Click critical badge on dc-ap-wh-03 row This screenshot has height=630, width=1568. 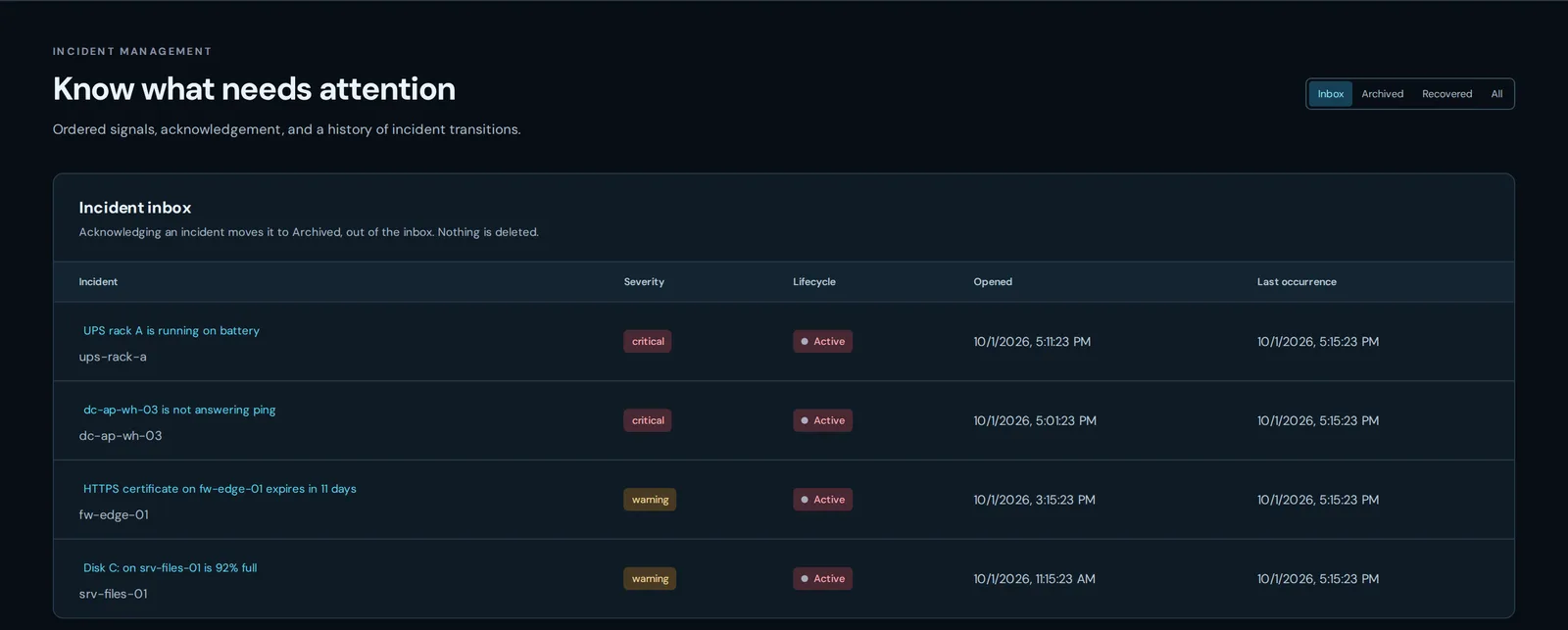tap(648, 420)
